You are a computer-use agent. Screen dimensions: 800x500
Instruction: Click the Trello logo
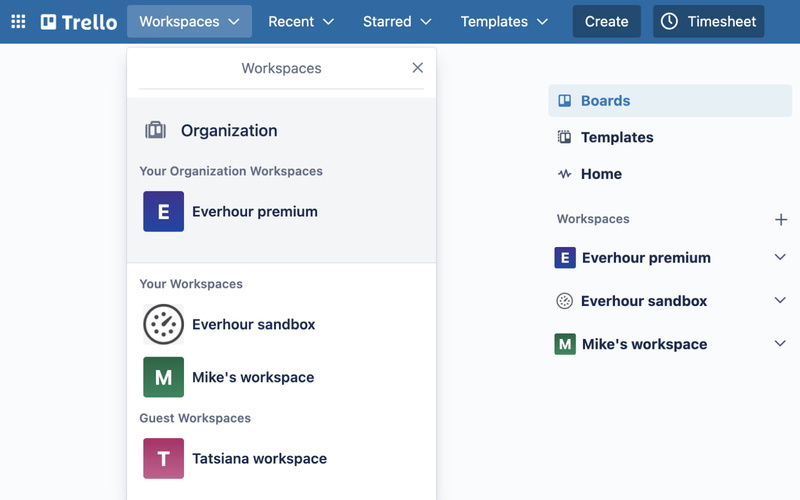pyautogui.click(x=79, y=22)
